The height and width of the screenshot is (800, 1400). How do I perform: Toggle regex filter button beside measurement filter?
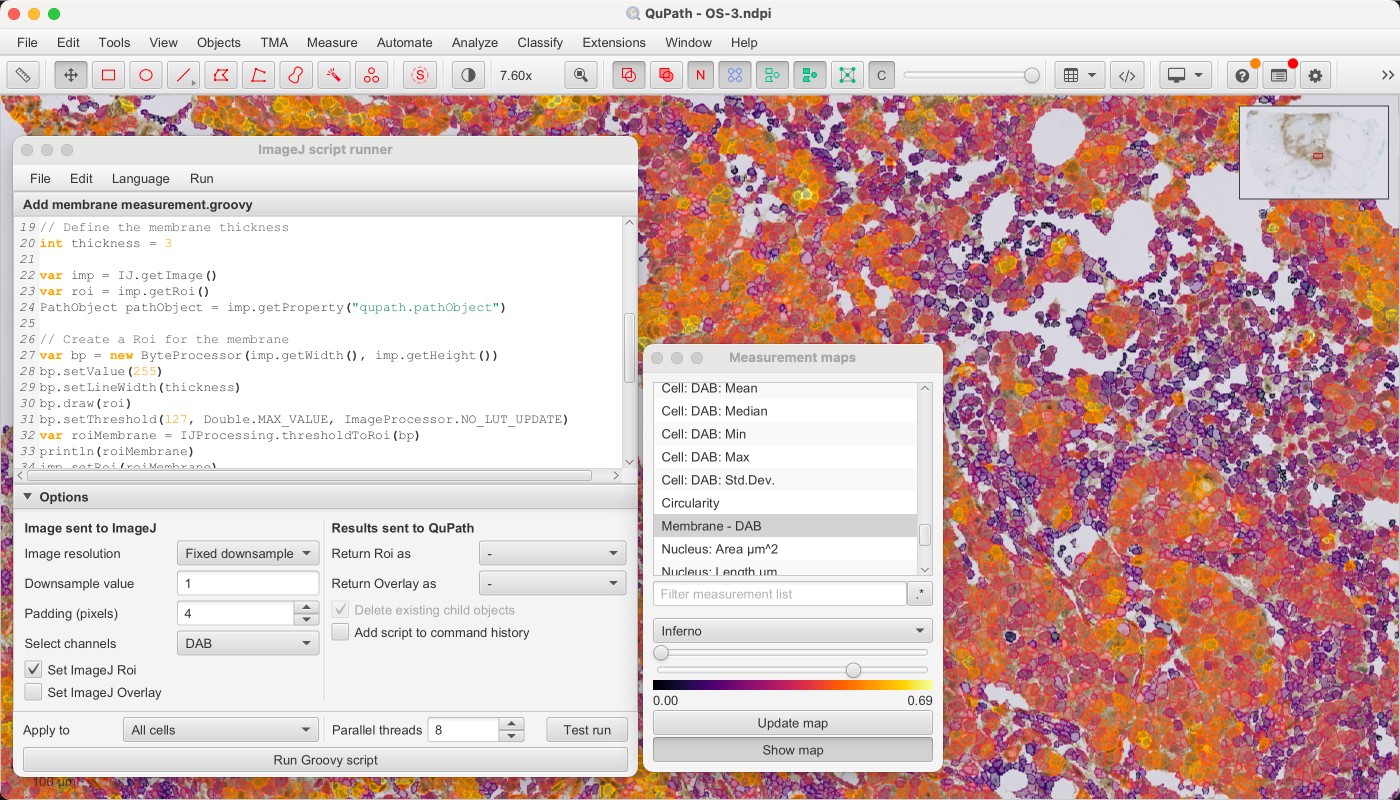920,594
